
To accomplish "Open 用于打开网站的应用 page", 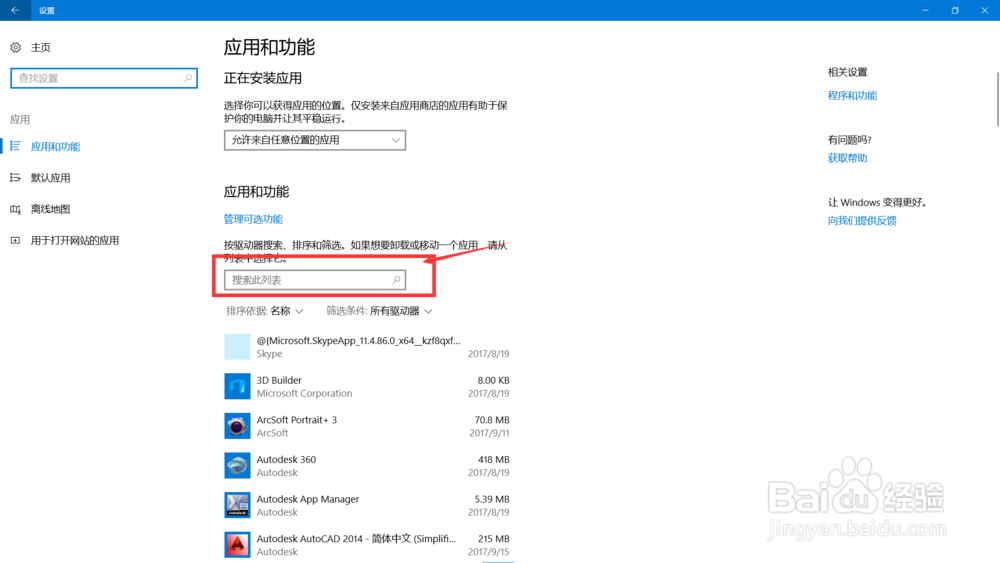I will 75,240.
